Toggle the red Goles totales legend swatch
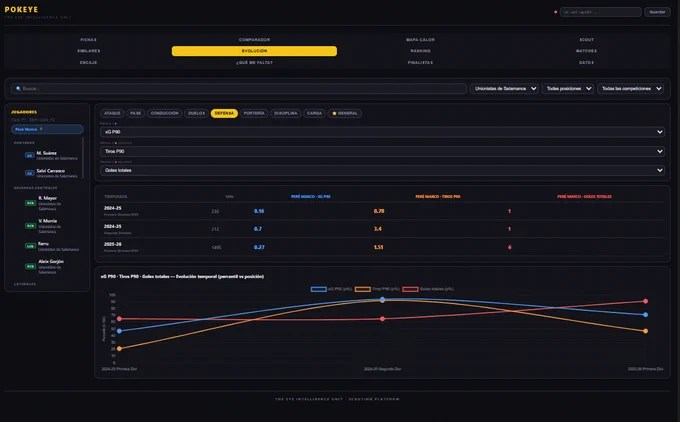 (x=410, y=289)
